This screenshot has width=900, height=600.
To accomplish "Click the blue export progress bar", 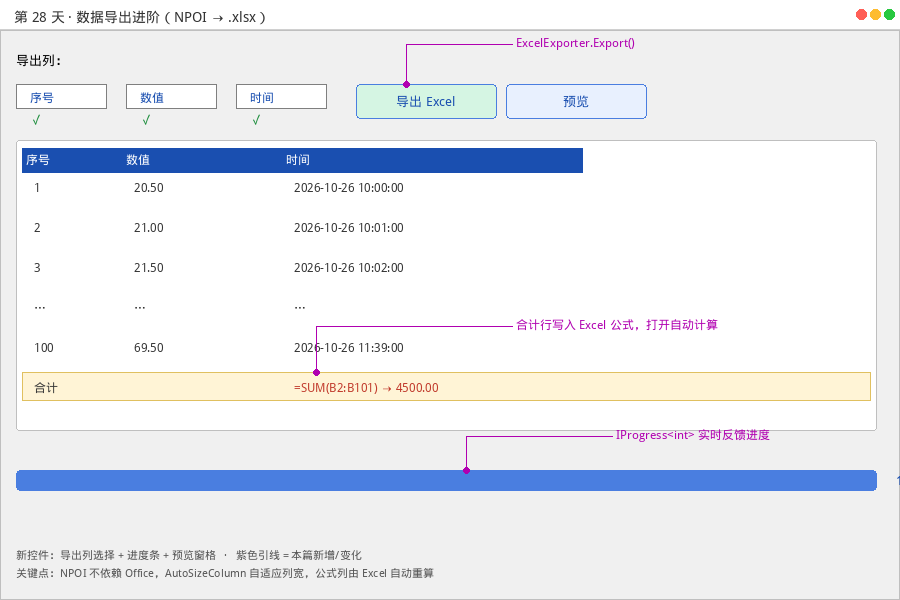I will (447, 481).
